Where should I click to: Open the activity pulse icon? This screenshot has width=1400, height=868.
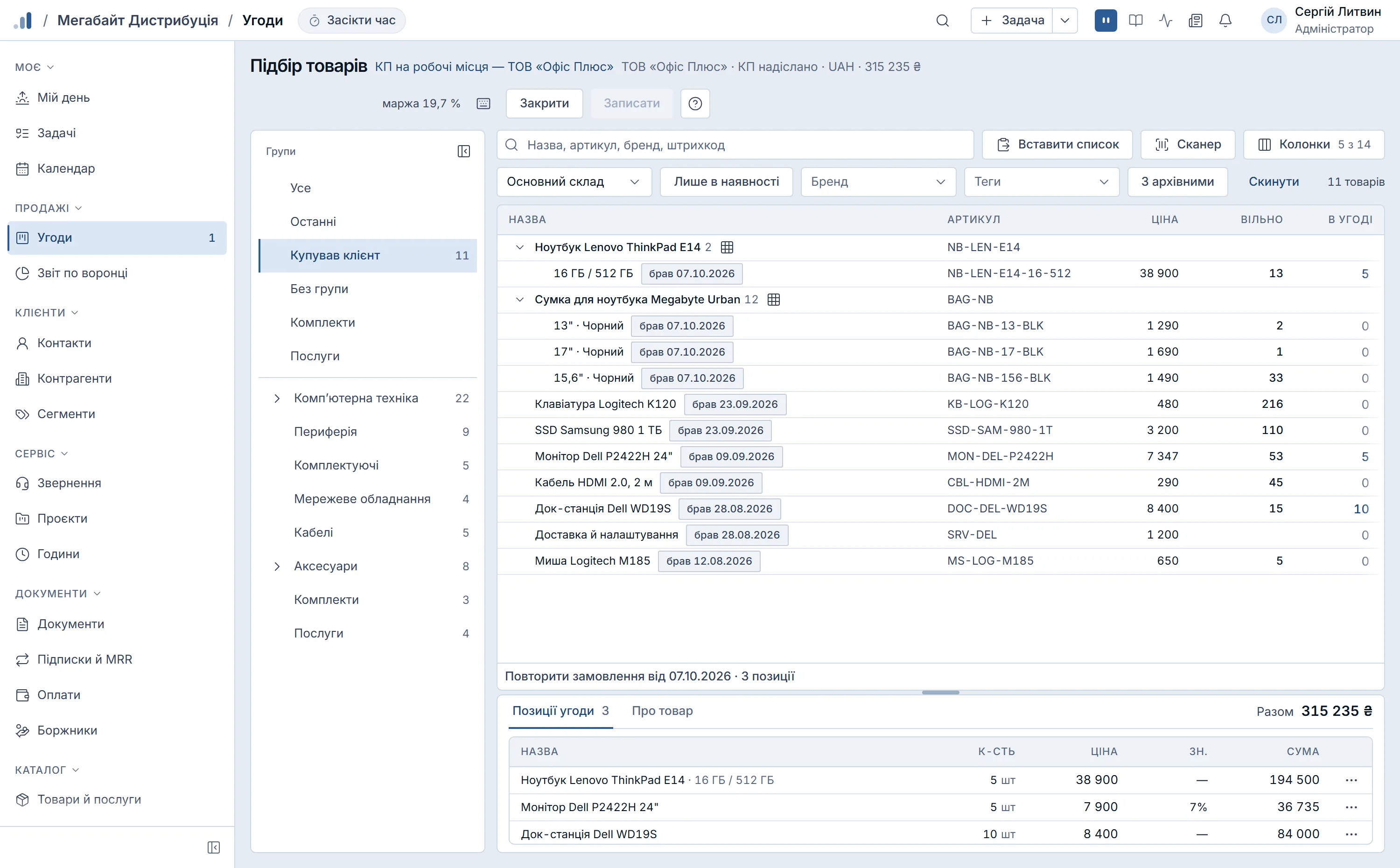coord(1165,21)
